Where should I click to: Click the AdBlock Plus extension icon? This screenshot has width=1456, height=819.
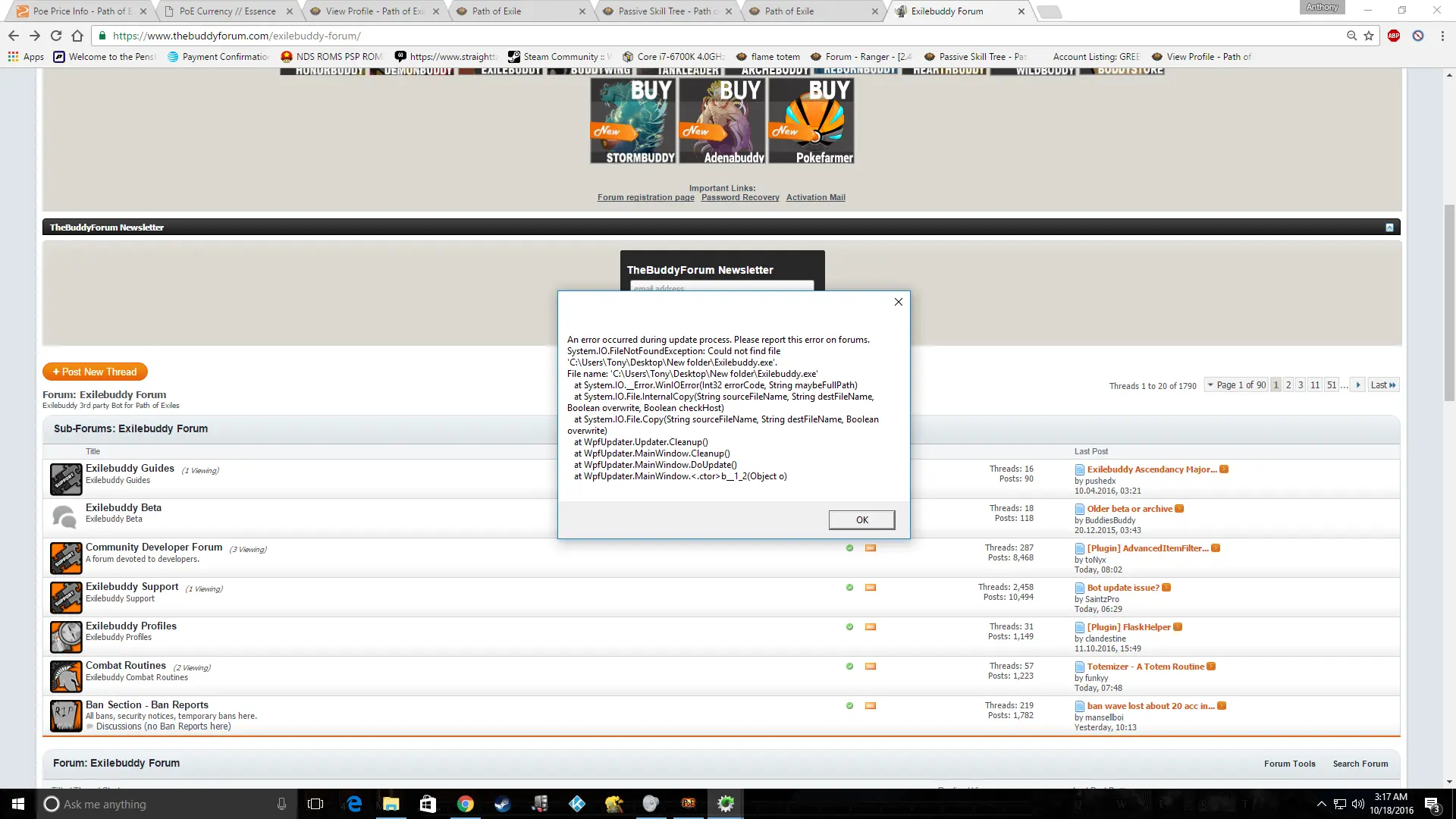click(x=1394, y=36)
